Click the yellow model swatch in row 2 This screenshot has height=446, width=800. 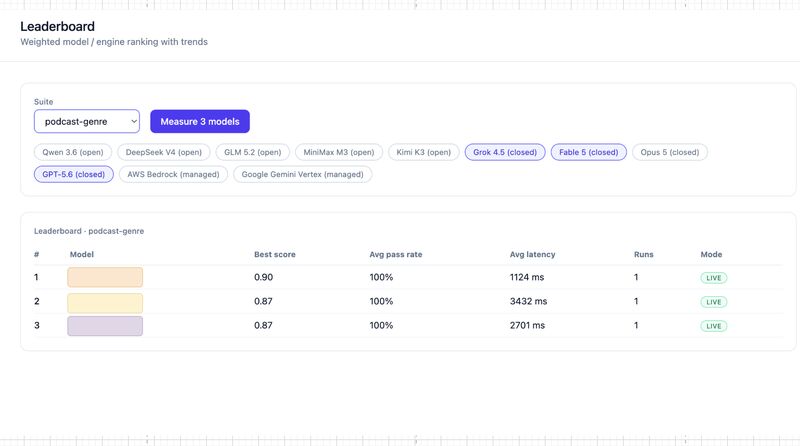tap(105, 303)
